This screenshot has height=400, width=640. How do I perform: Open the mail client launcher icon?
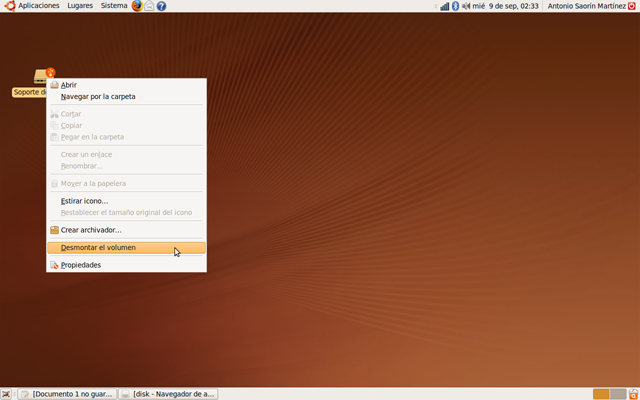(149, 6)
